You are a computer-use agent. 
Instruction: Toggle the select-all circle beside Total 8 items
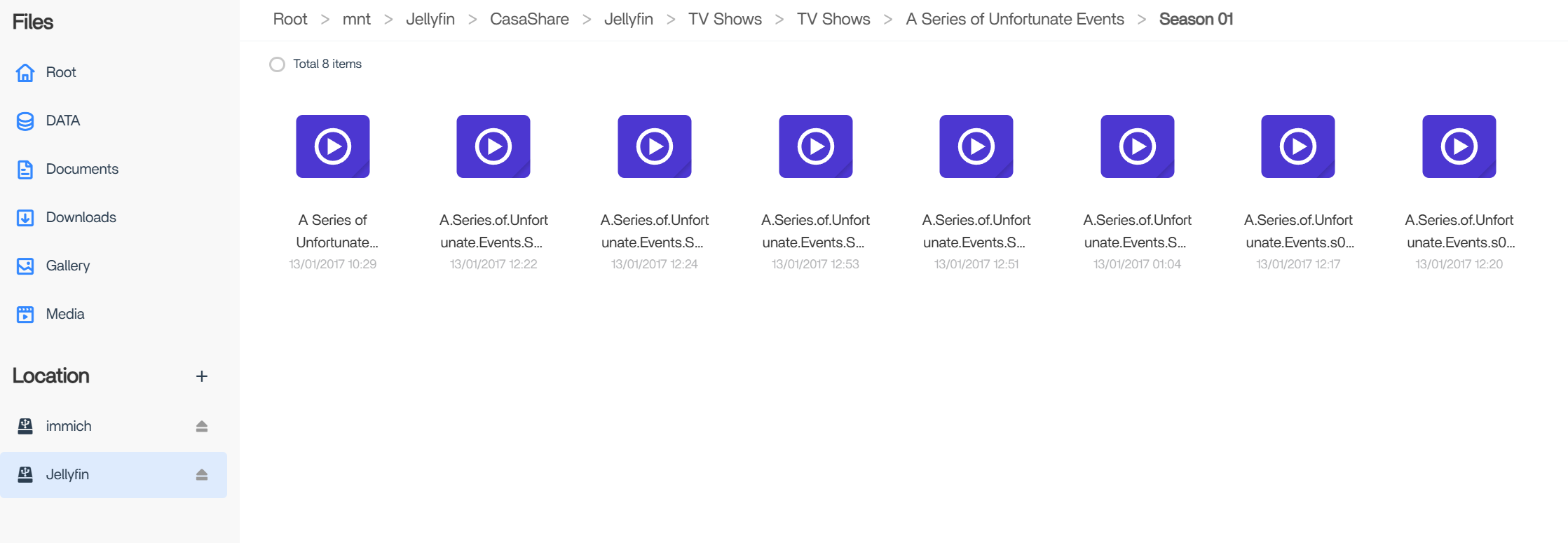coord(278,64)
